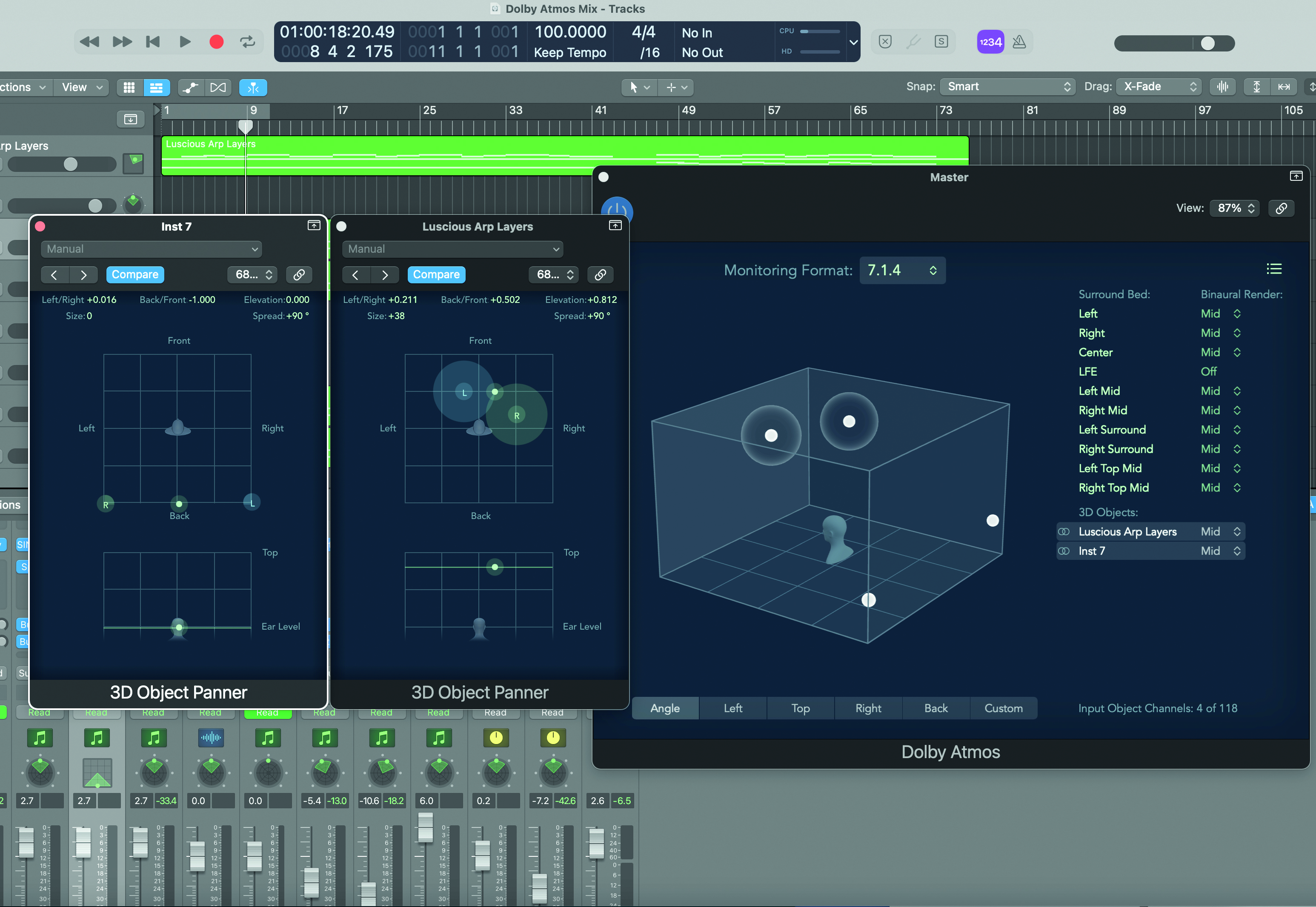Screen dimensions: 1316x907
Task: Click Compare in the Inst 7 panner
Action: (135, 274)
